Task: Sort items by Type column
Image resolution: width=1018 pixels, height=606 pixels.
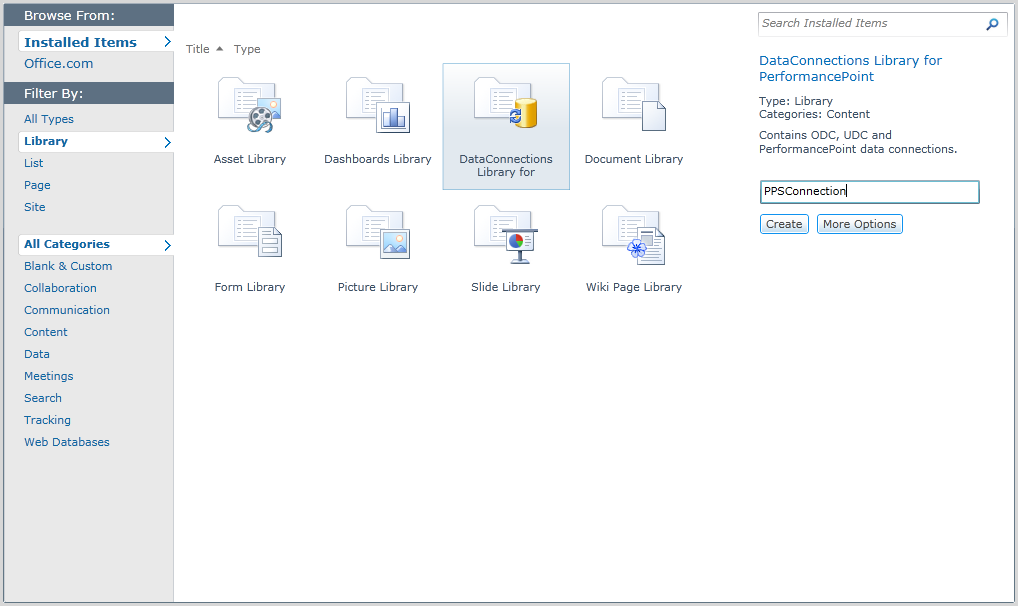Action: tap(247, 49)
